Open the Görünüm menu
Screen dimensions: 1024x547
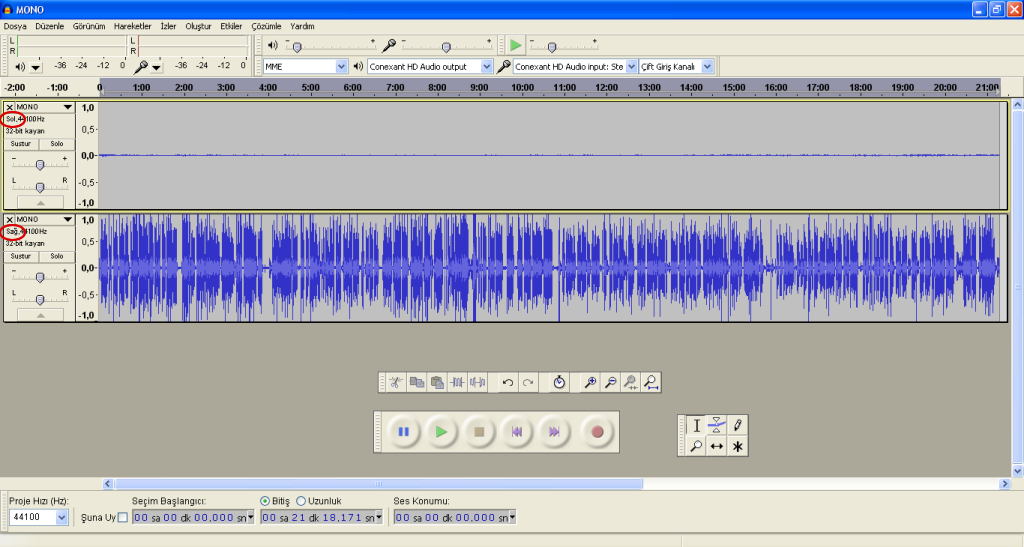(x=89, y=27)
